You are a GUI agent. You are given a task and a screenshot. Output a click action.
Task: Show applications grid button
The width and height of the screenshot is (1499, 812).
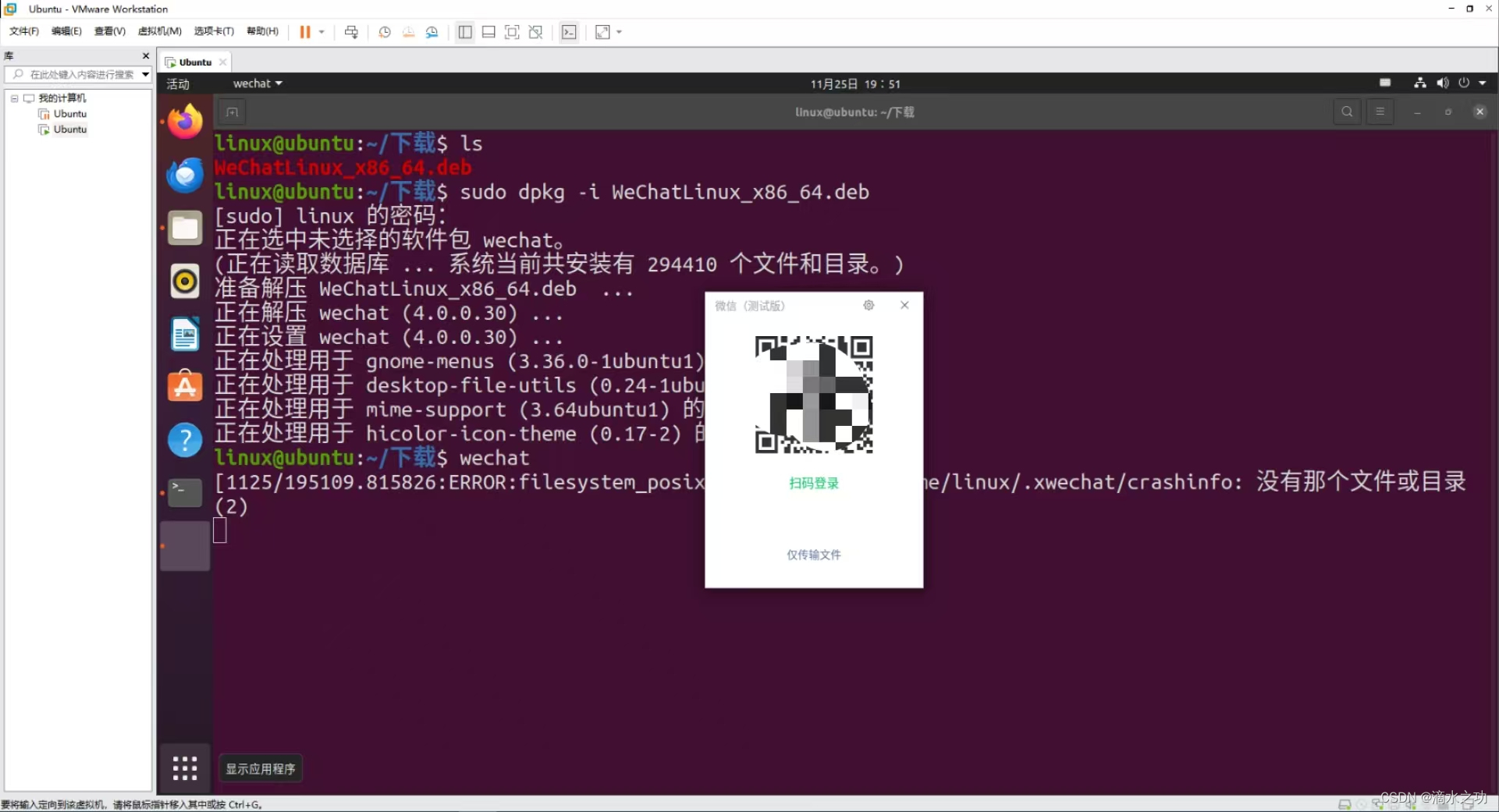point(185,768)
